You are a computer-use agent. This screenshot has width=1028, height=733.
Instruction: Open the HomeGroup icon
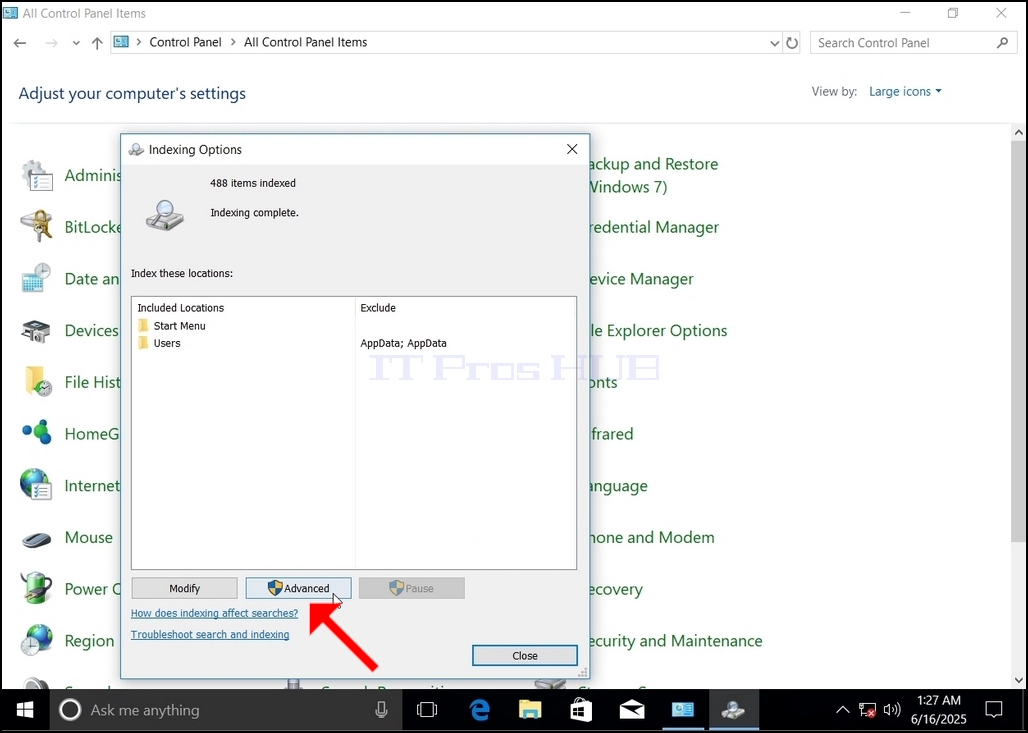pyautogui.click(x=37, y=433)
